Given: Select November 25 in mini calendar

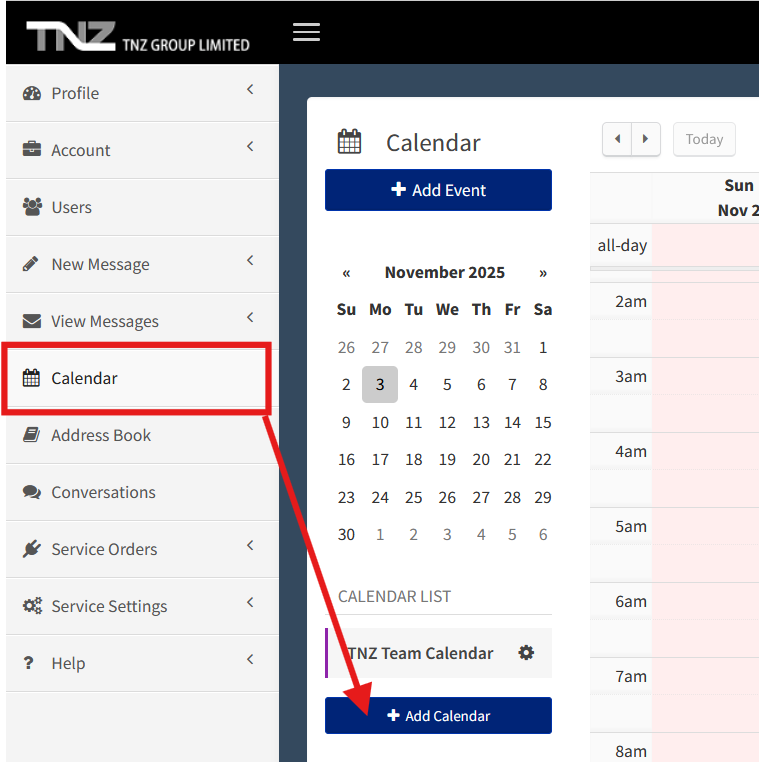Looking at the screenshot, I should point(414,497).
